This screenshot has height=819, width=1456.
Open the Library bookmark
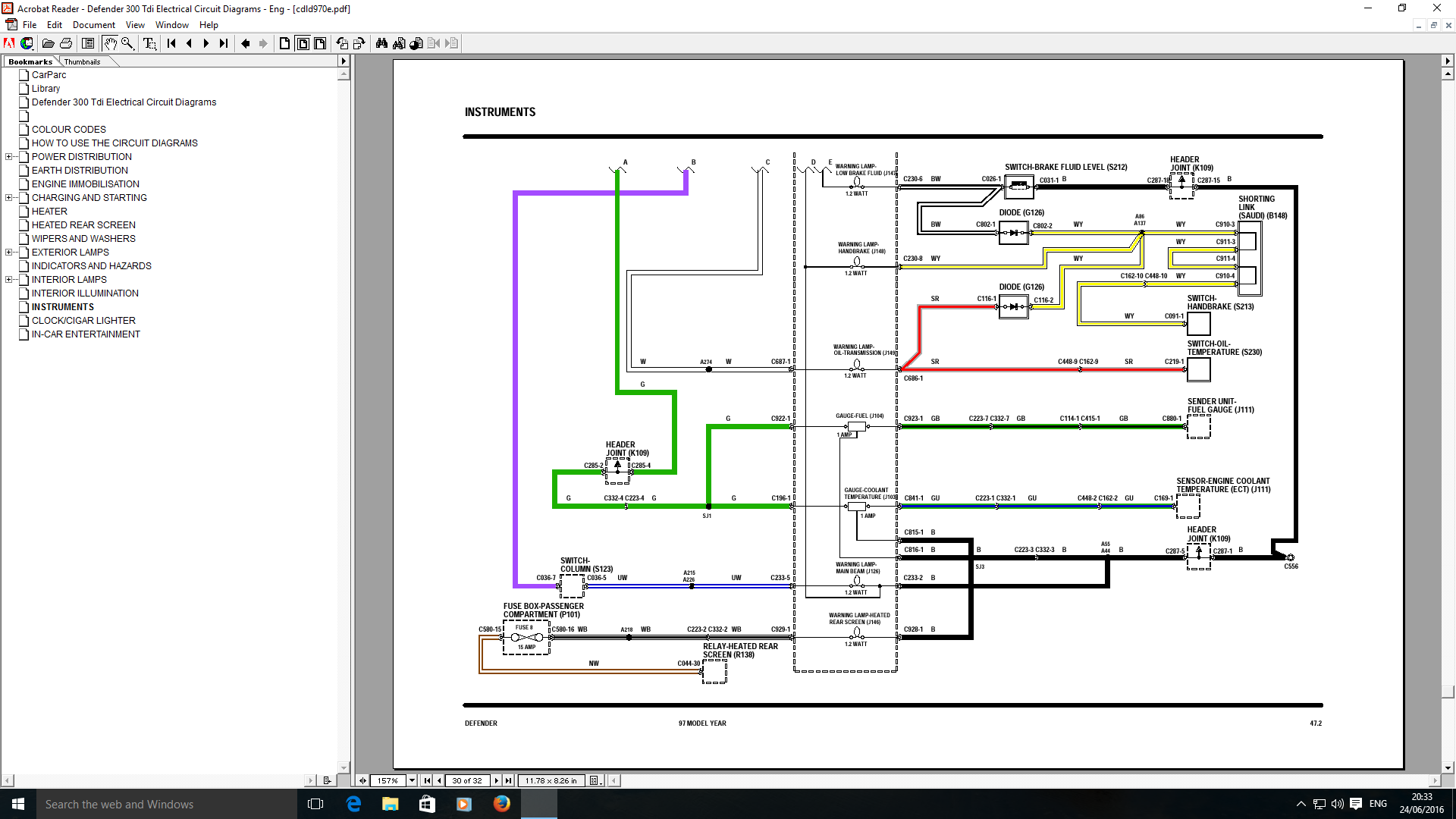pos(45,89)
